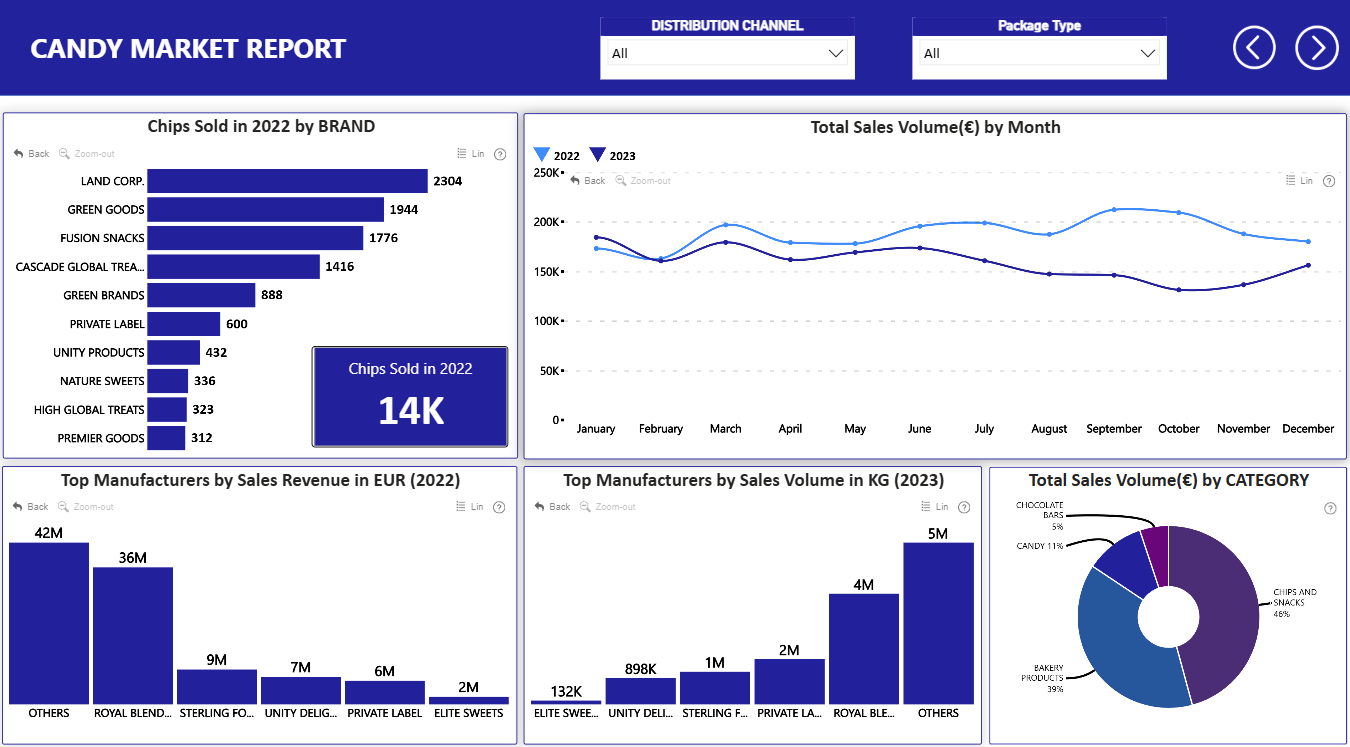The image size is (1350, 747).
Task: Open the Distribution Channel dropdown
Action: 727,53
